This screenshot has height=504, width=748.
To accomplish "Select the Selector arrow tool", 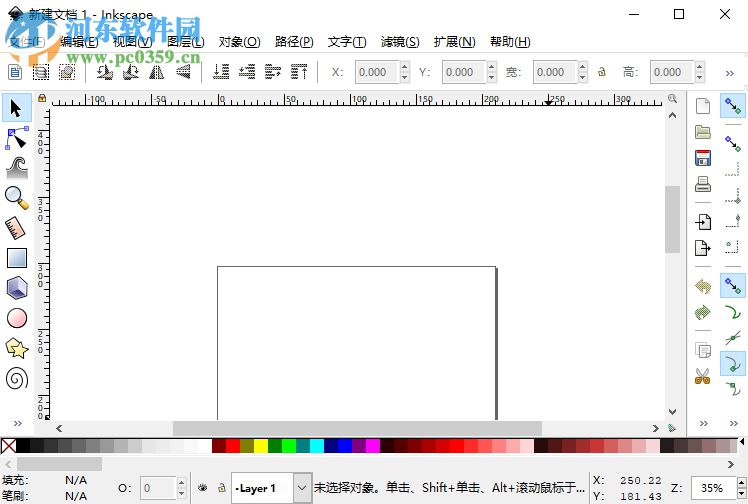I will click(16, 108).
